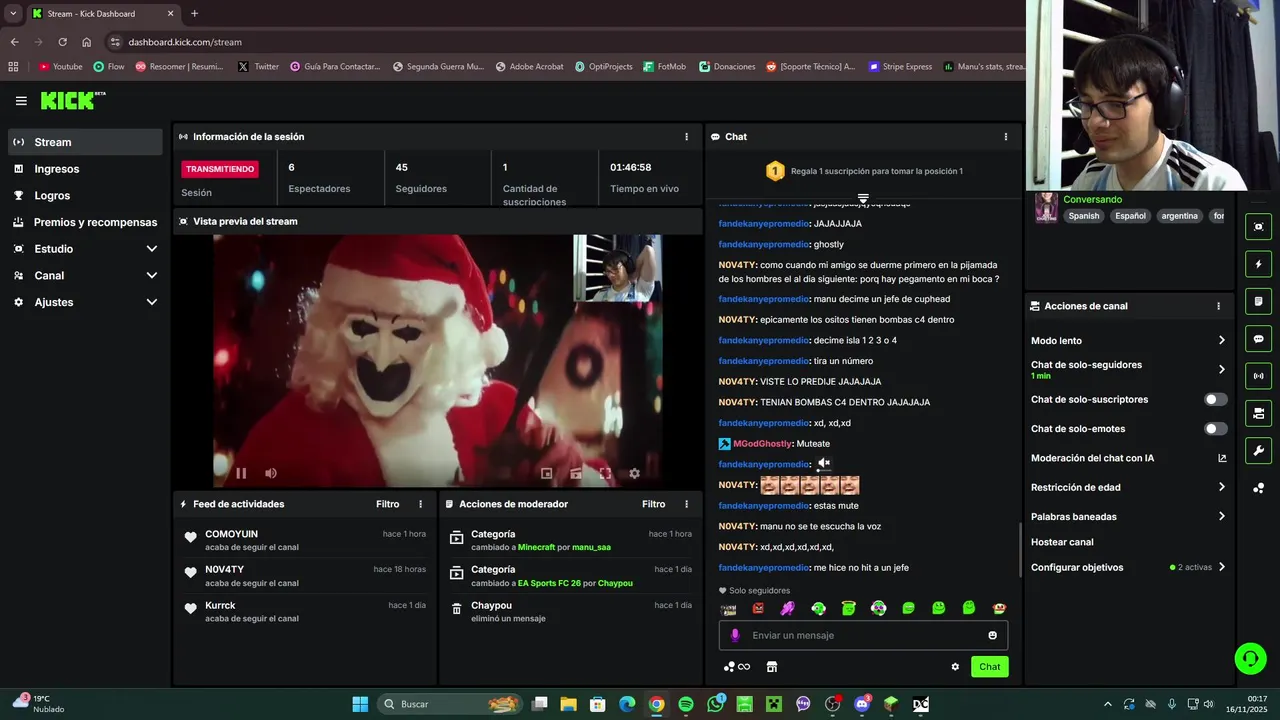This screenshot has height=720, width=1280.
Task: Open Premios y recompensas page
Action: coord(85,222)
